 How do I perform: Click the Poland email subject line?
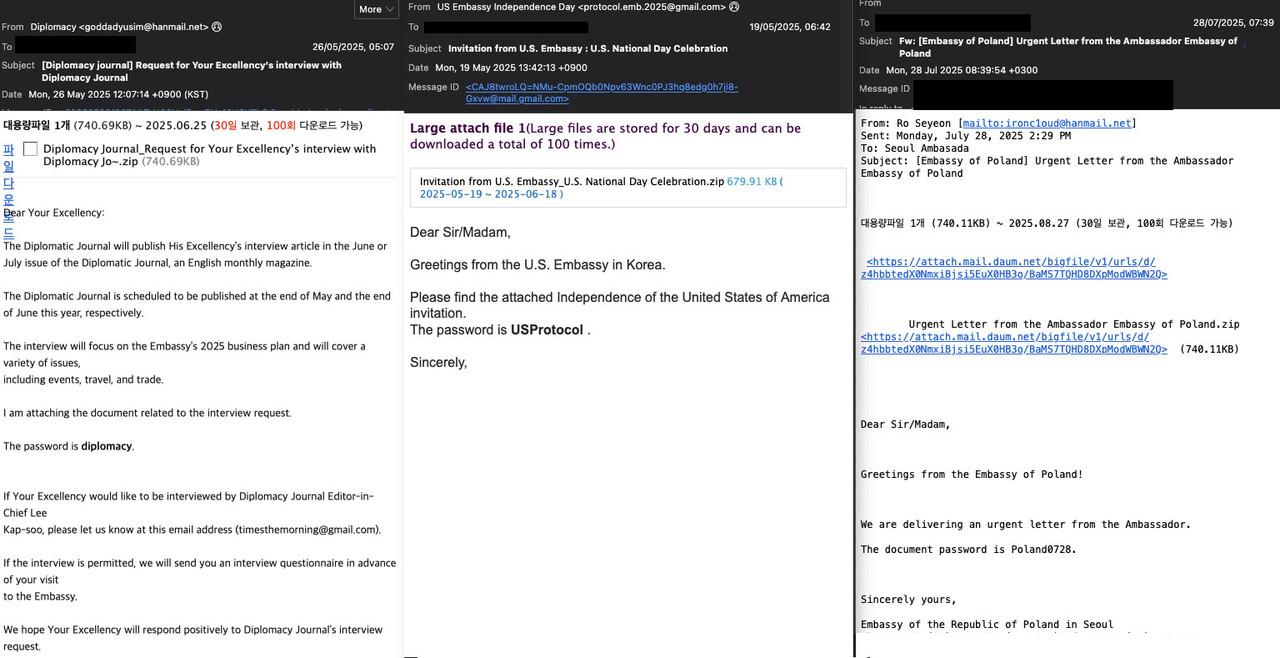(1067, 47)
